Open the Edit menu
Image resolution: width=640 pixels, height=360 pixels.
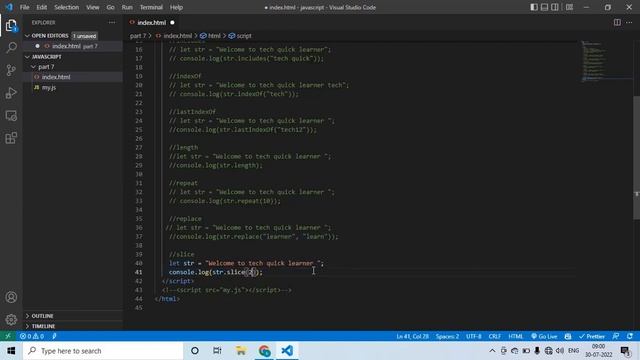point(42,7)
